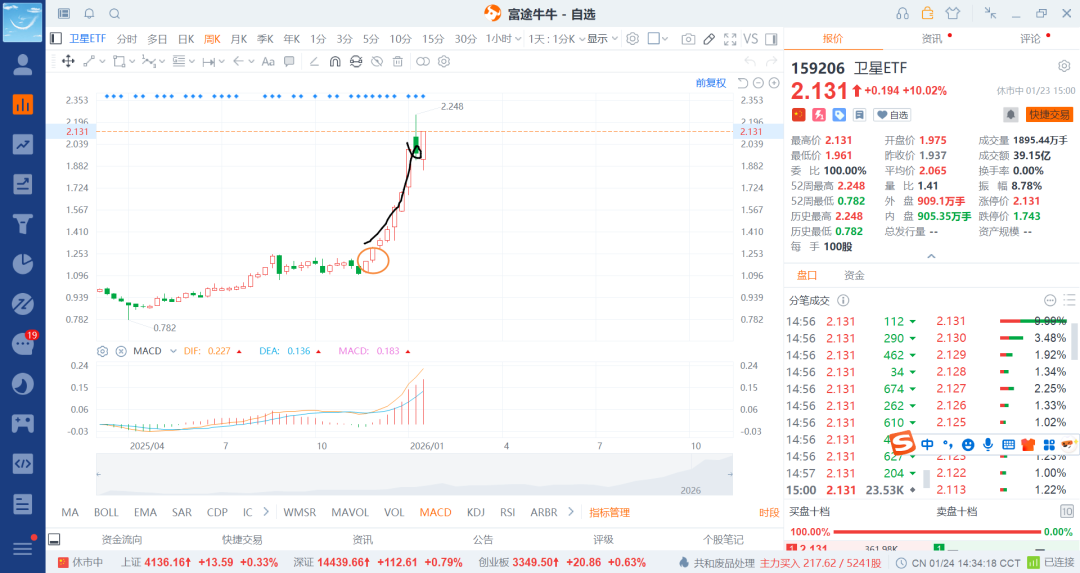Open the 资金流向 bottom tab
Image resolution: width=1080 pixels, height=573 pixels.
coord(122,539)
